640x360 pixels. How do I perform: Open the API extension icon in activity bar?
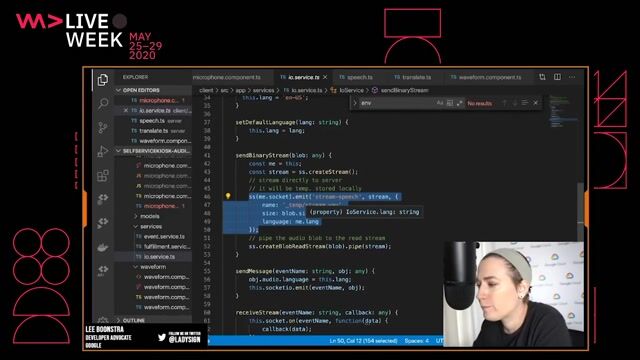pos(103,270)
